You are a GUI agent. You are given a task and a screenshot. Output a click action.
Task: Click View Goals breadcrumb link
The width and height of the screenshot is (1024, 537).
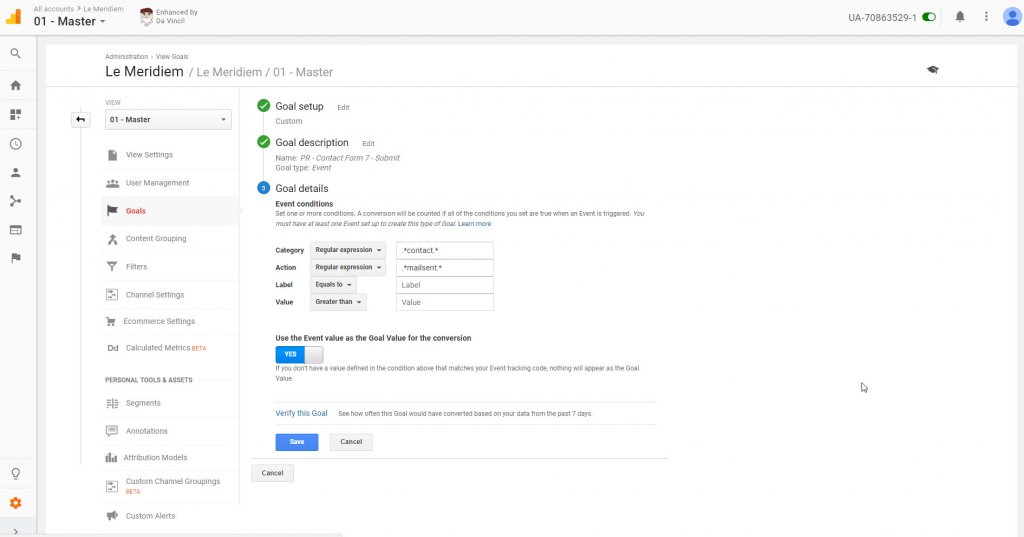172,57
